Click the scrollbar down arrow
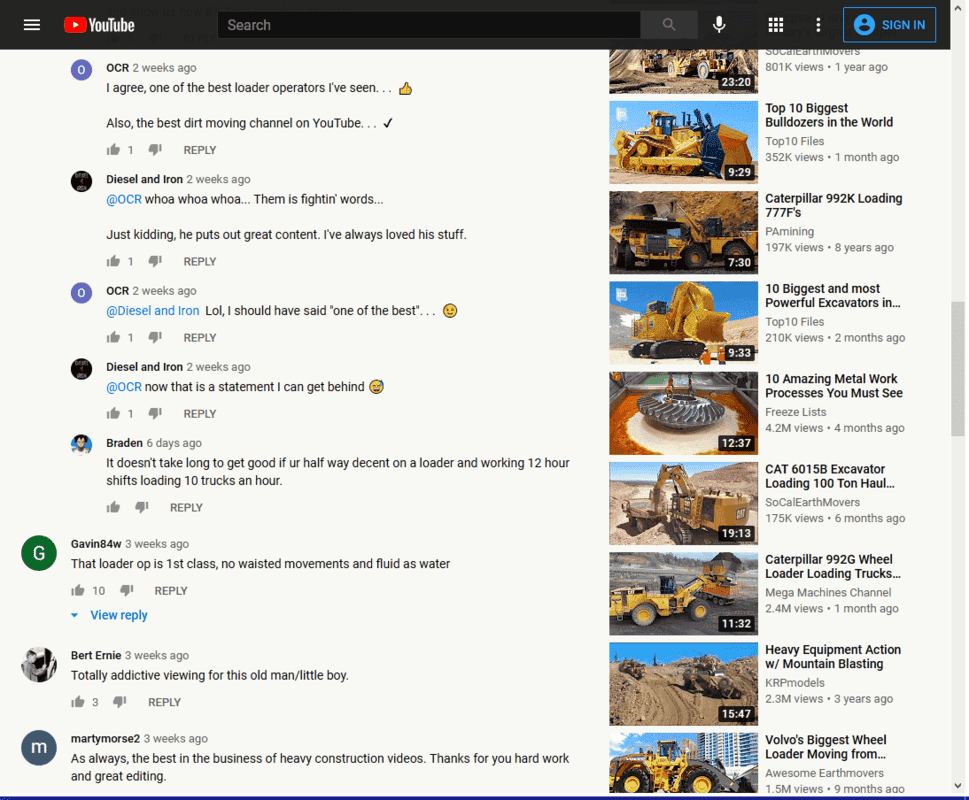969x800 pixels. [x=958, y=786]
